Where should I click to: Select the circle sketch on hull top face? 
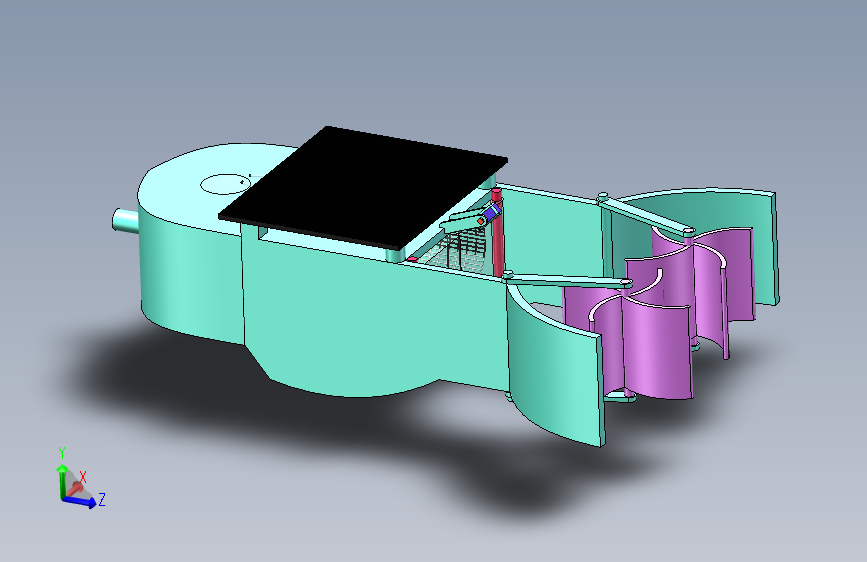(x=226, y=184)
